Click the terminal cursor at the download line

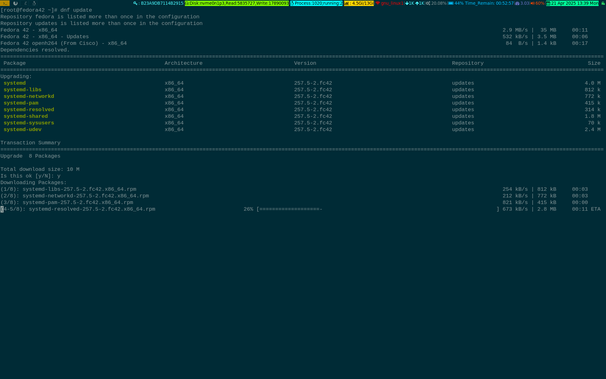pos(2,209)
